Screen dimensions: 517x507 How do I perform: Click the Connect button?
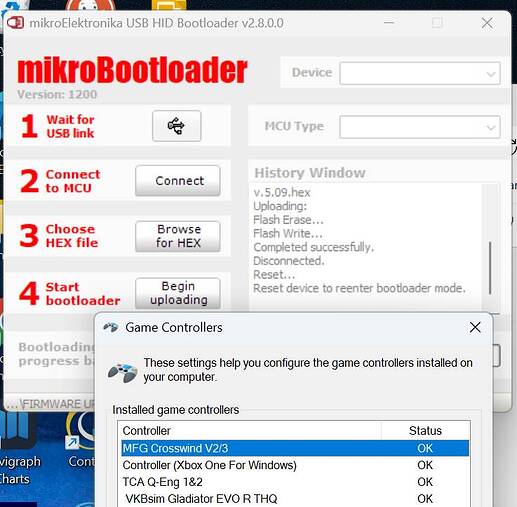coord(178,181)
